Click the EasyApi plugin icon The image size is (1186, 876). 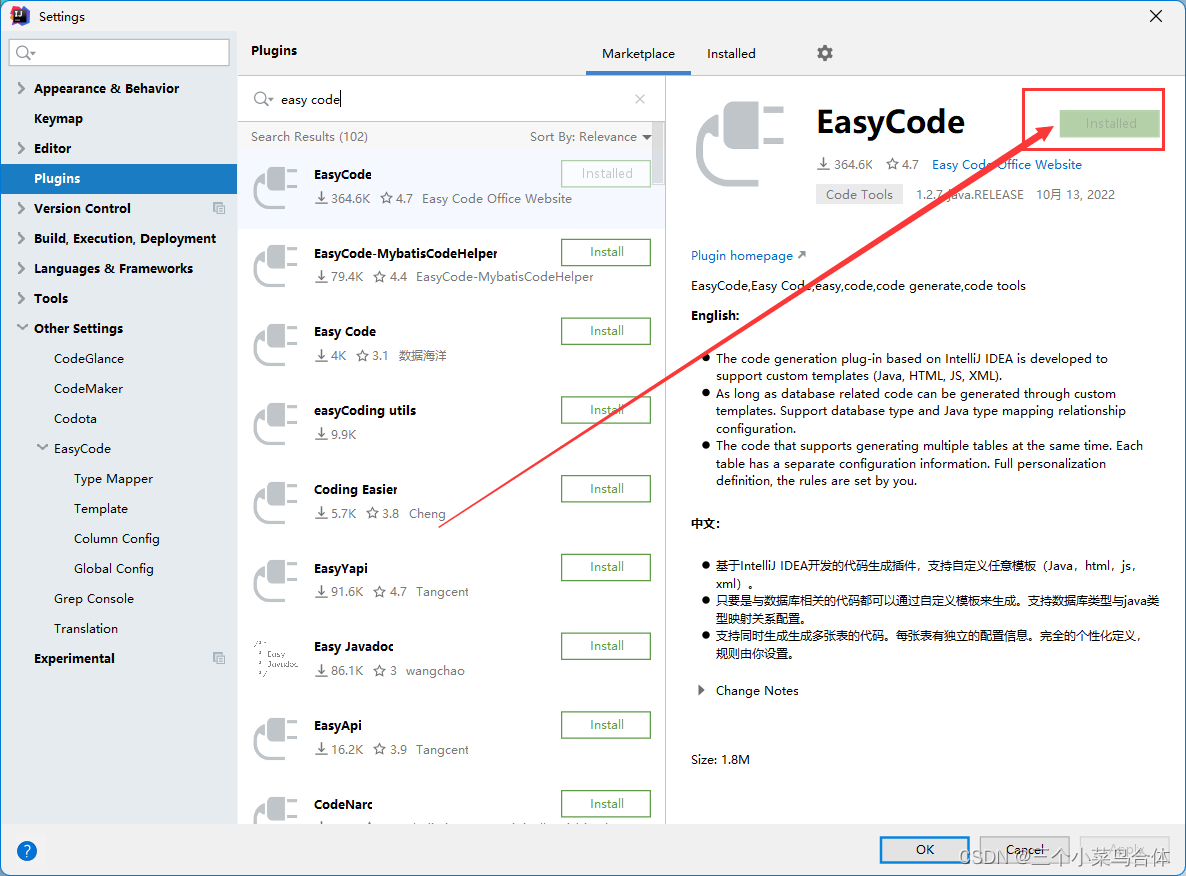(276, 738)
